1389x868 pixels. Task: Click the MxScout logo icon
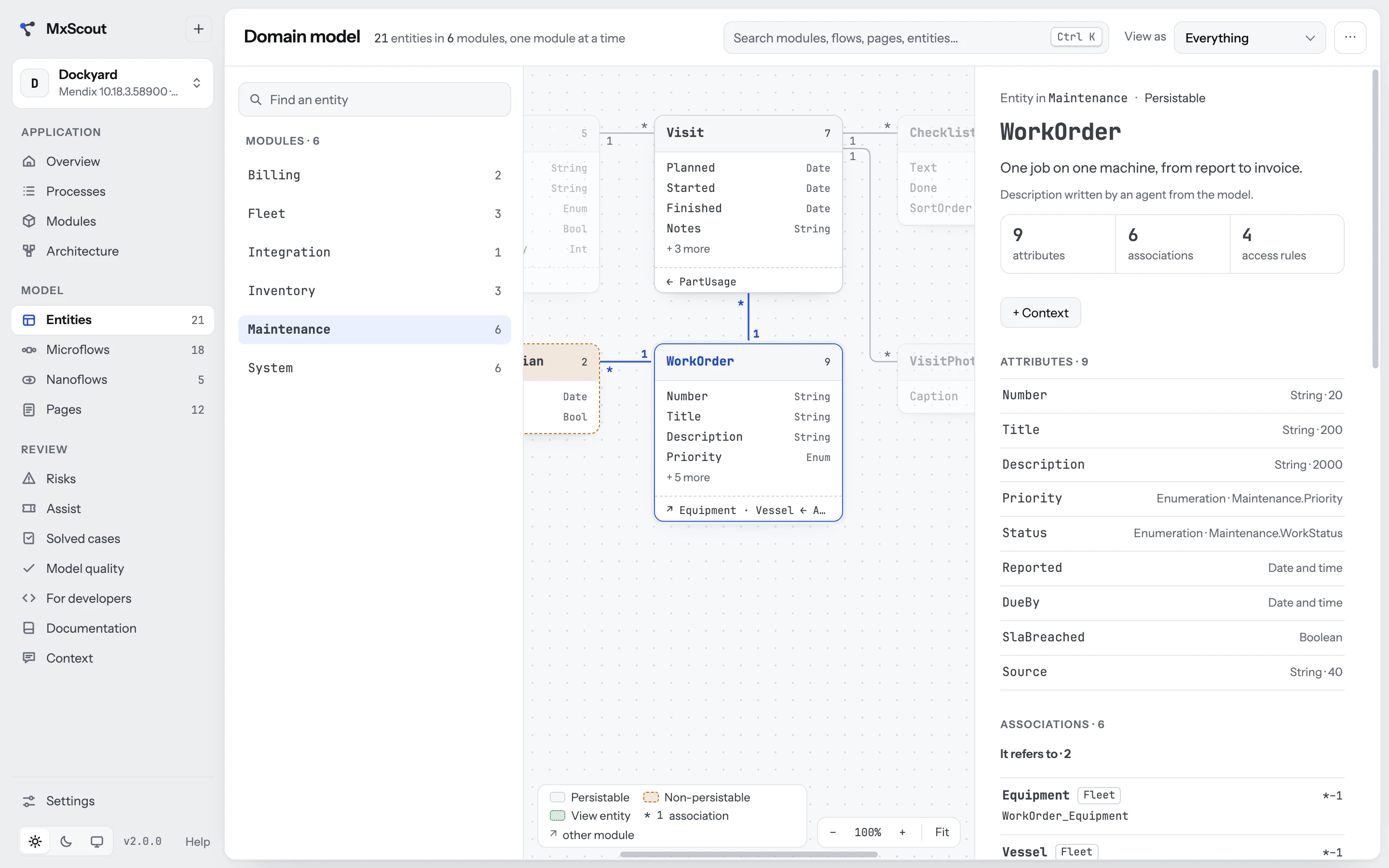pyautogui.click(x=27, y=29)
